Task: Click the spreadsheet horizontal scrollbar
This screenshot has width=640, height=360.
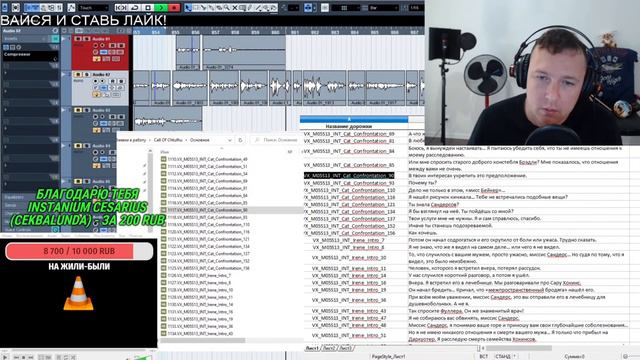Action: click(518, 348)
